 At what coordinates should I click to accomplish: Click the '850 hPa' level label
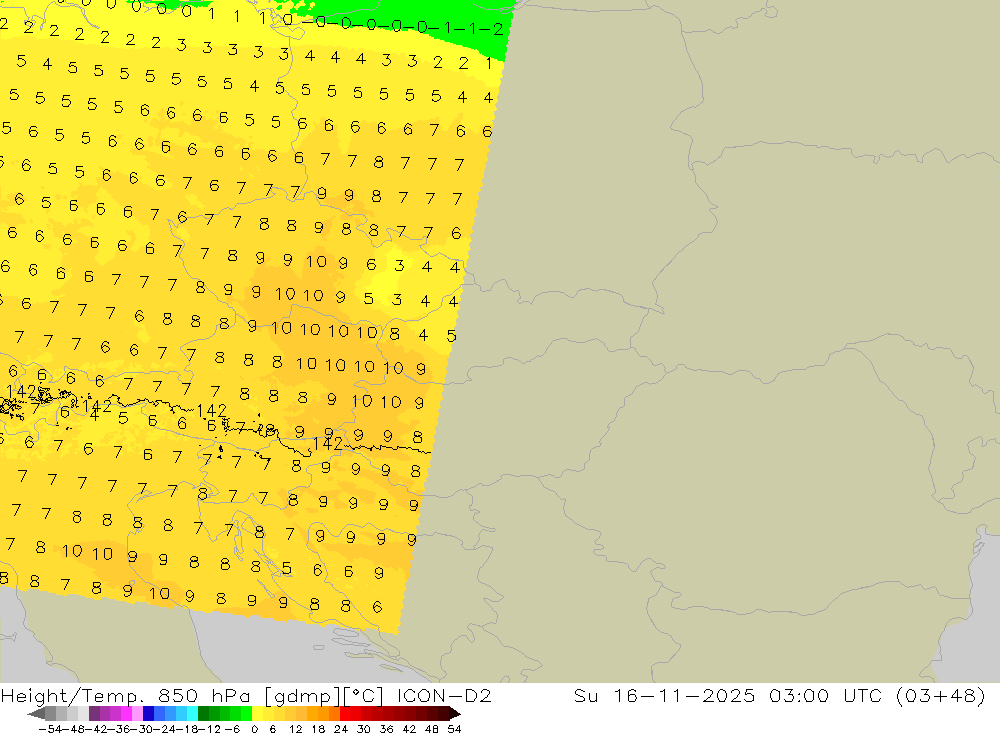tap(204, 696)
